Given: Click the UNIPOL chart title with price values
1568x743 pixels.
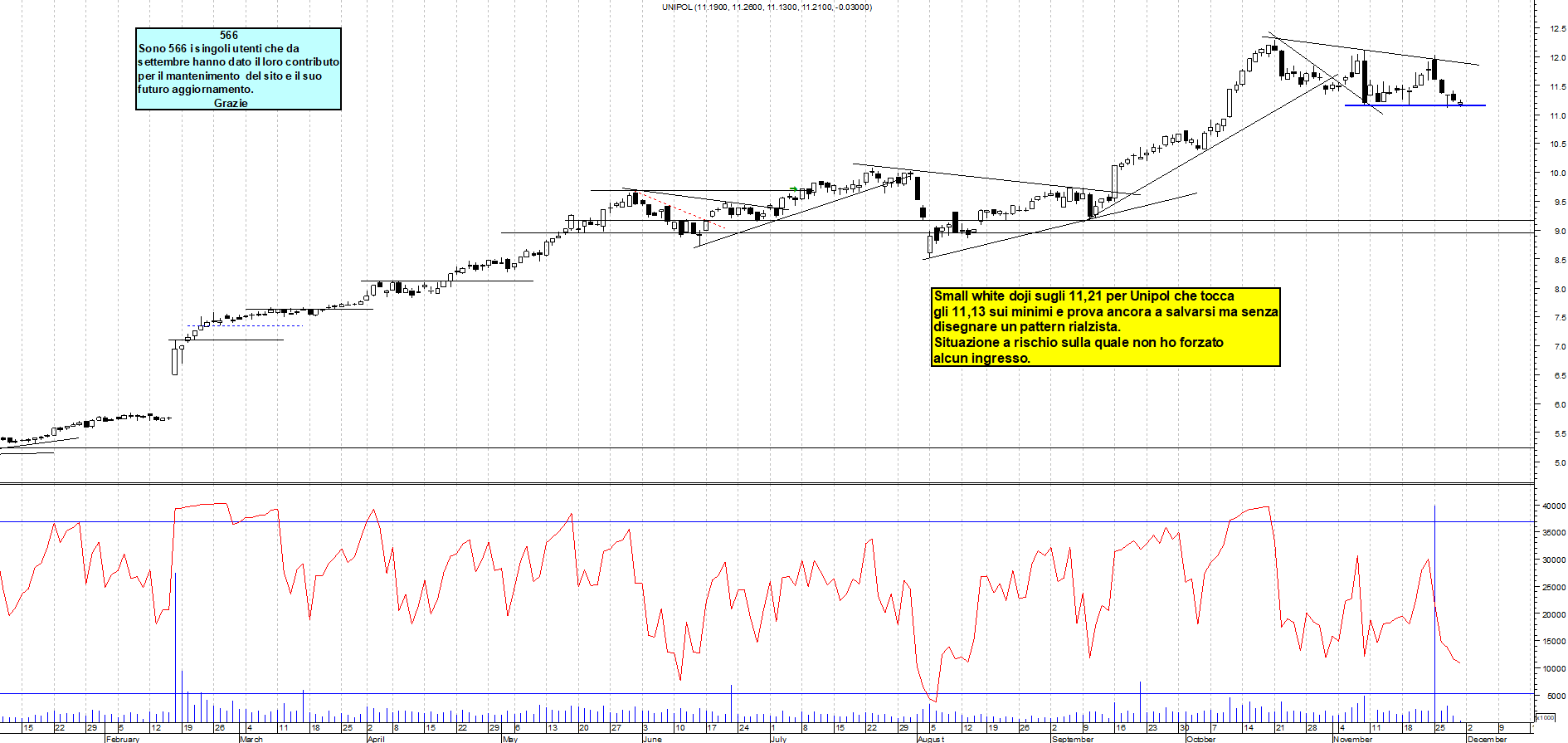Looking at the screenshot, I should click(x=767, y=7).
